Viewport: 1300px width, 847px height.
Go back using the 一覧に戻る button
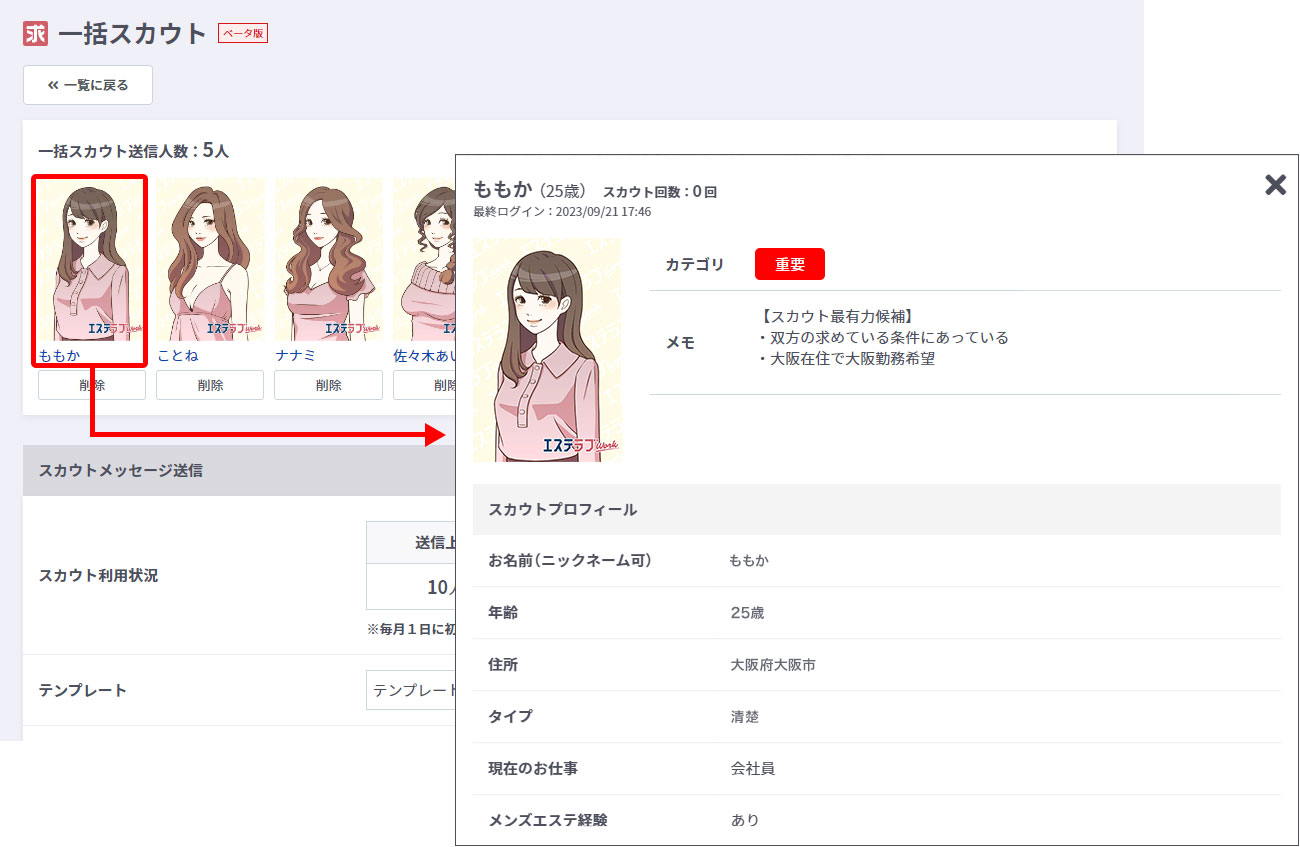88,85
